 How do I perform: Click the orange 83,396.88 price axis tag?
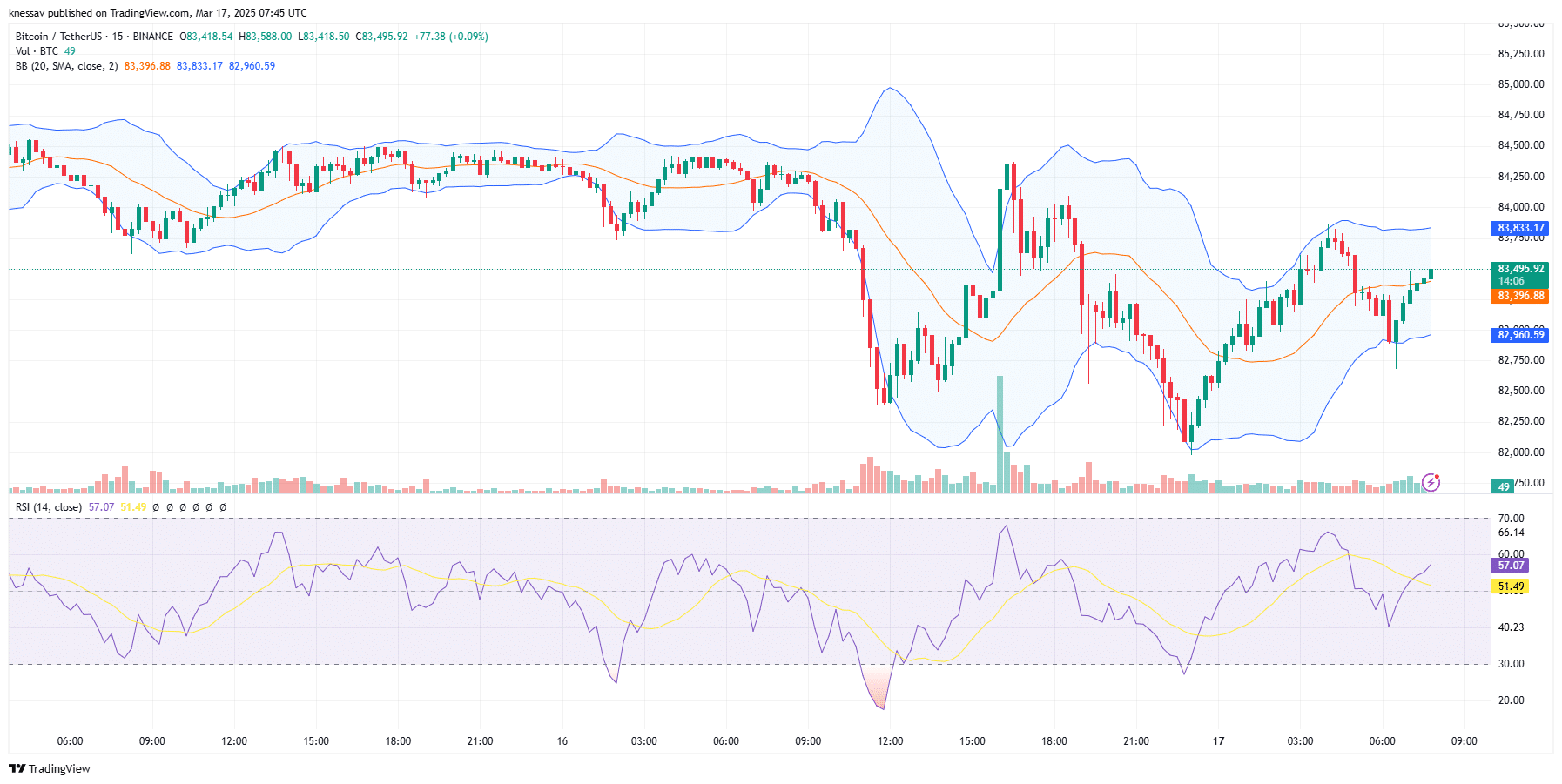(x=1520, y=296)
